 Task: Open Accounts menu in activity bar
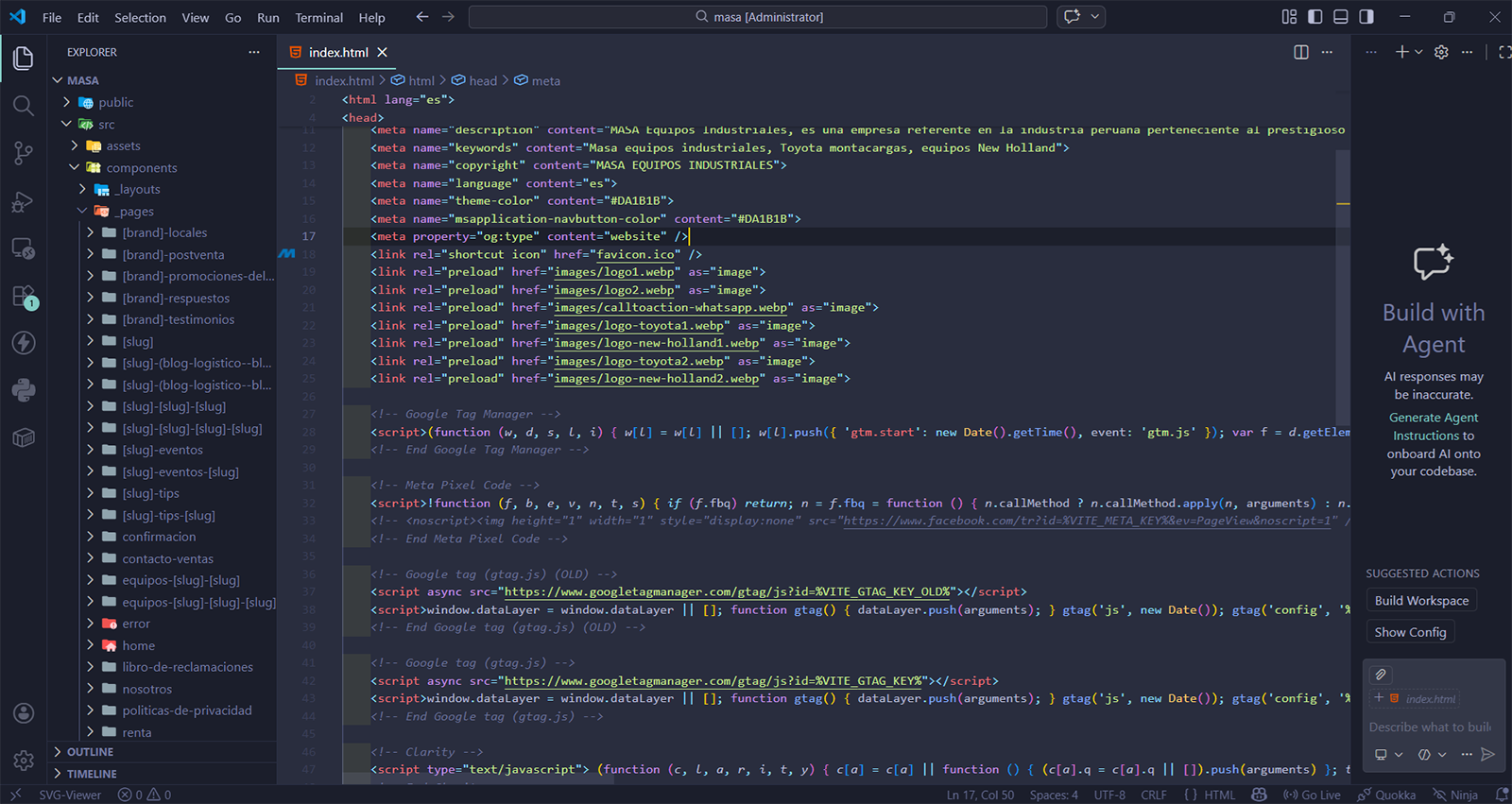click(x=24, y=713)
